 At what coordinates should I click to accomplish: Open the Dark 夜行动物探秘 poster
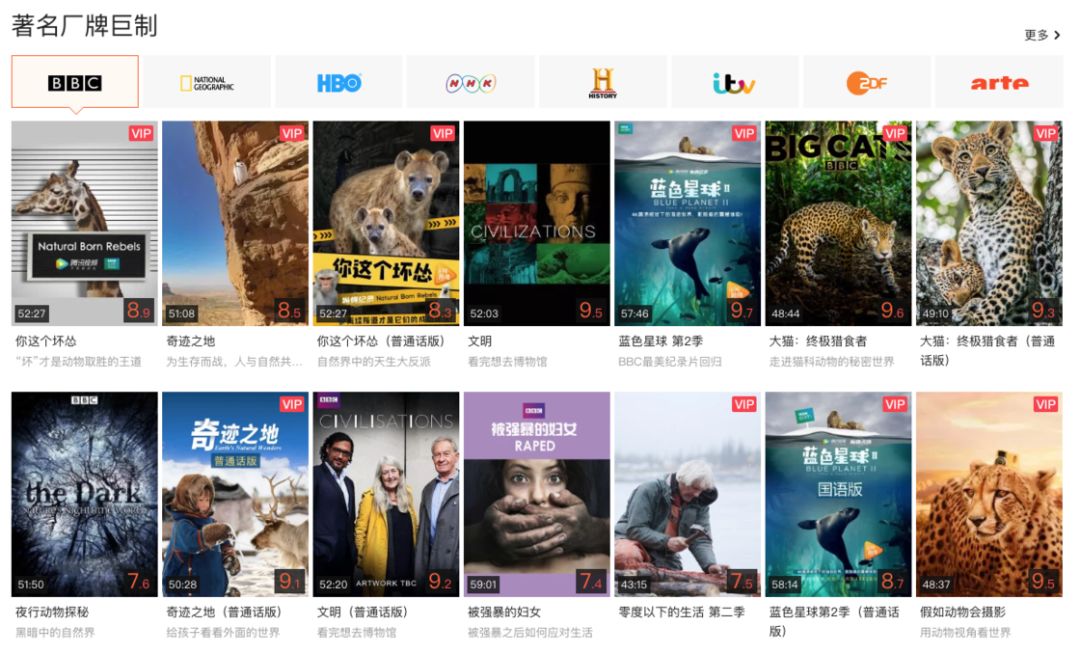tap(85, 494)
